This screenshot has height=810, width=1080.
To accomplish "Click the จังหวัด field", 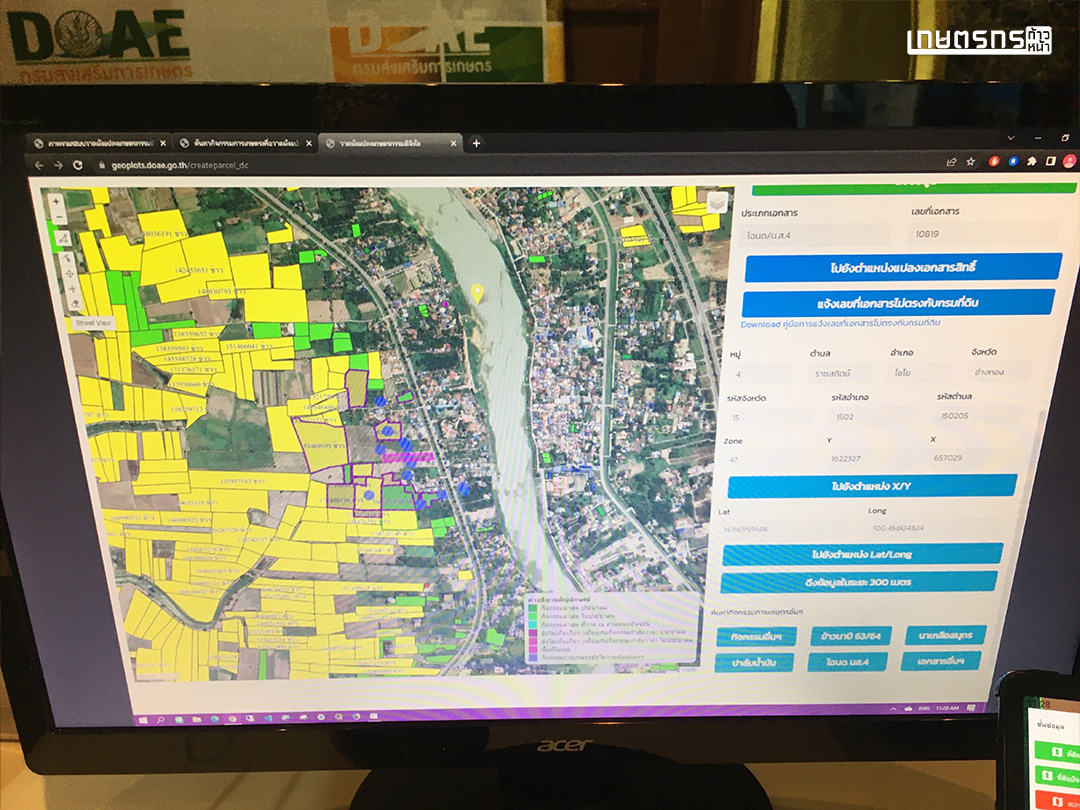I will coord(1001,372).
